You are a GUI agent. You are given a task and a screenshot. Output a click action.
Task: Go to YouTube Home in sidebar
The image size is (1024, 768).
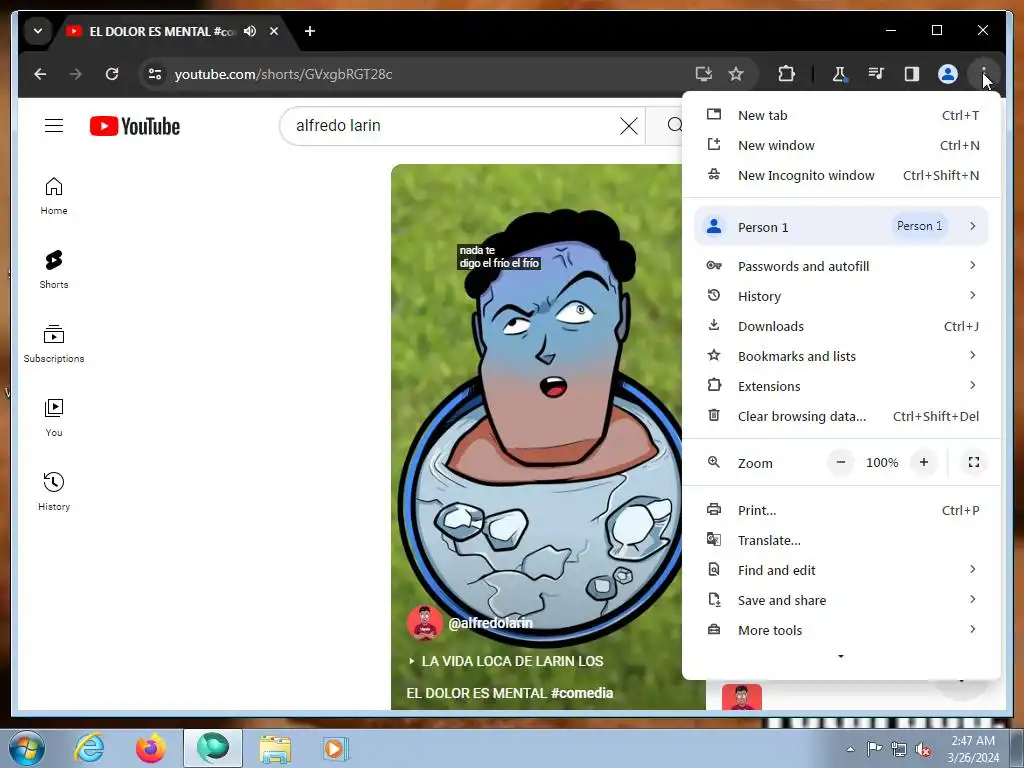coord(54,196)
